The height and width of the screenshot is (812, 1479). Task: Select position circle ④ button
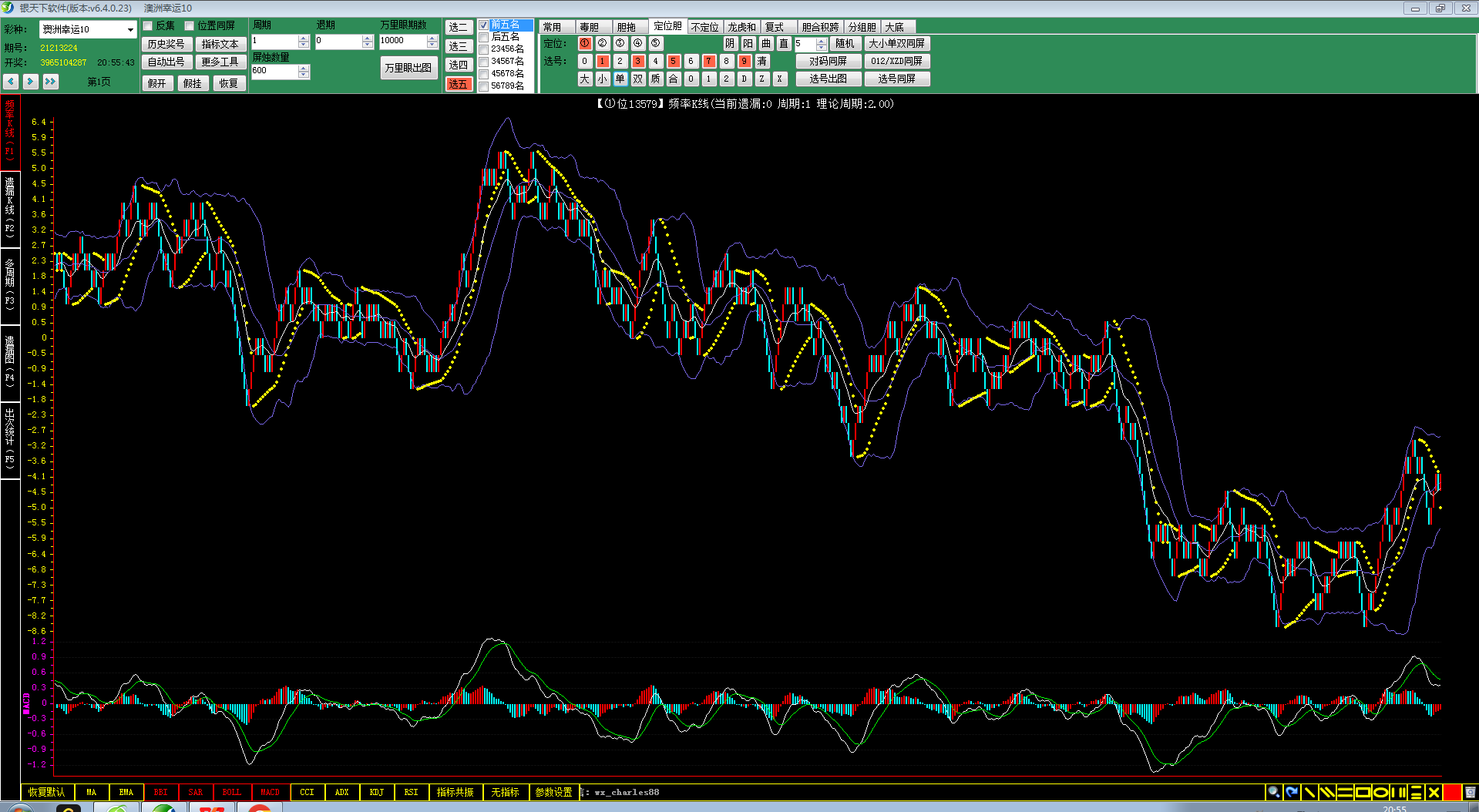tap(638, 43)
